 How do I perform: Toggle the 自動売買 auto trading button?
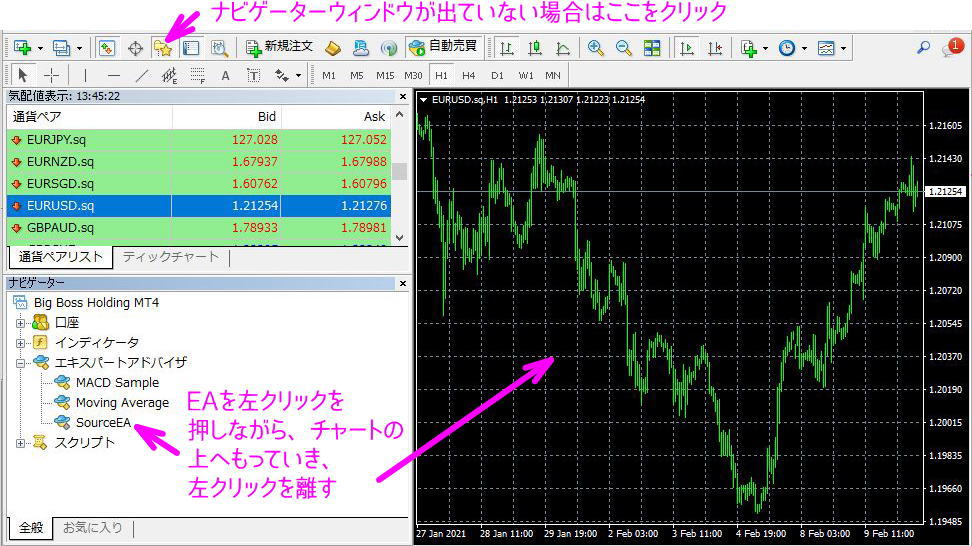click(444, 47)
